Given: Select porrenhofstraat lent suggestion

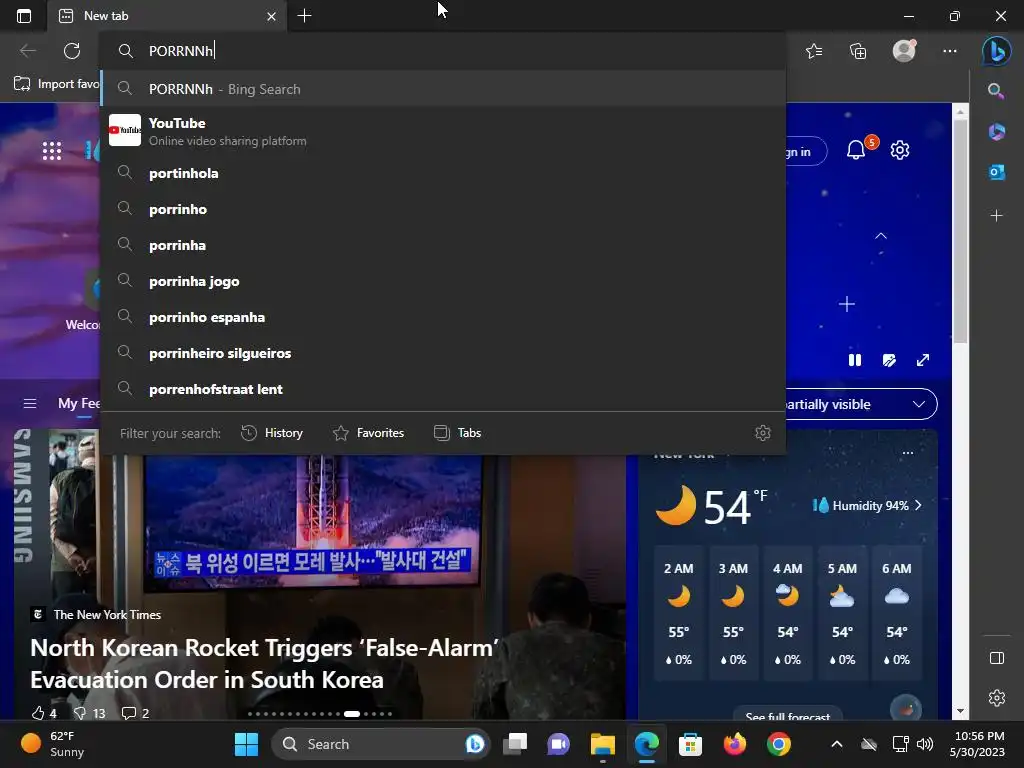Looking at the screenshot, I should [443, 389].
